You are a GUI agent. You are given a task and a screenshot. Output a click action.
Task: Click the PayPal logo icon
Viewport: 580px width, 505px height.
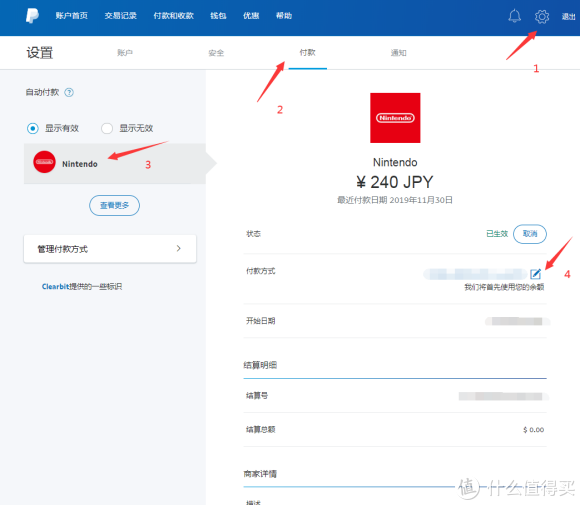(x=33, y=16)
